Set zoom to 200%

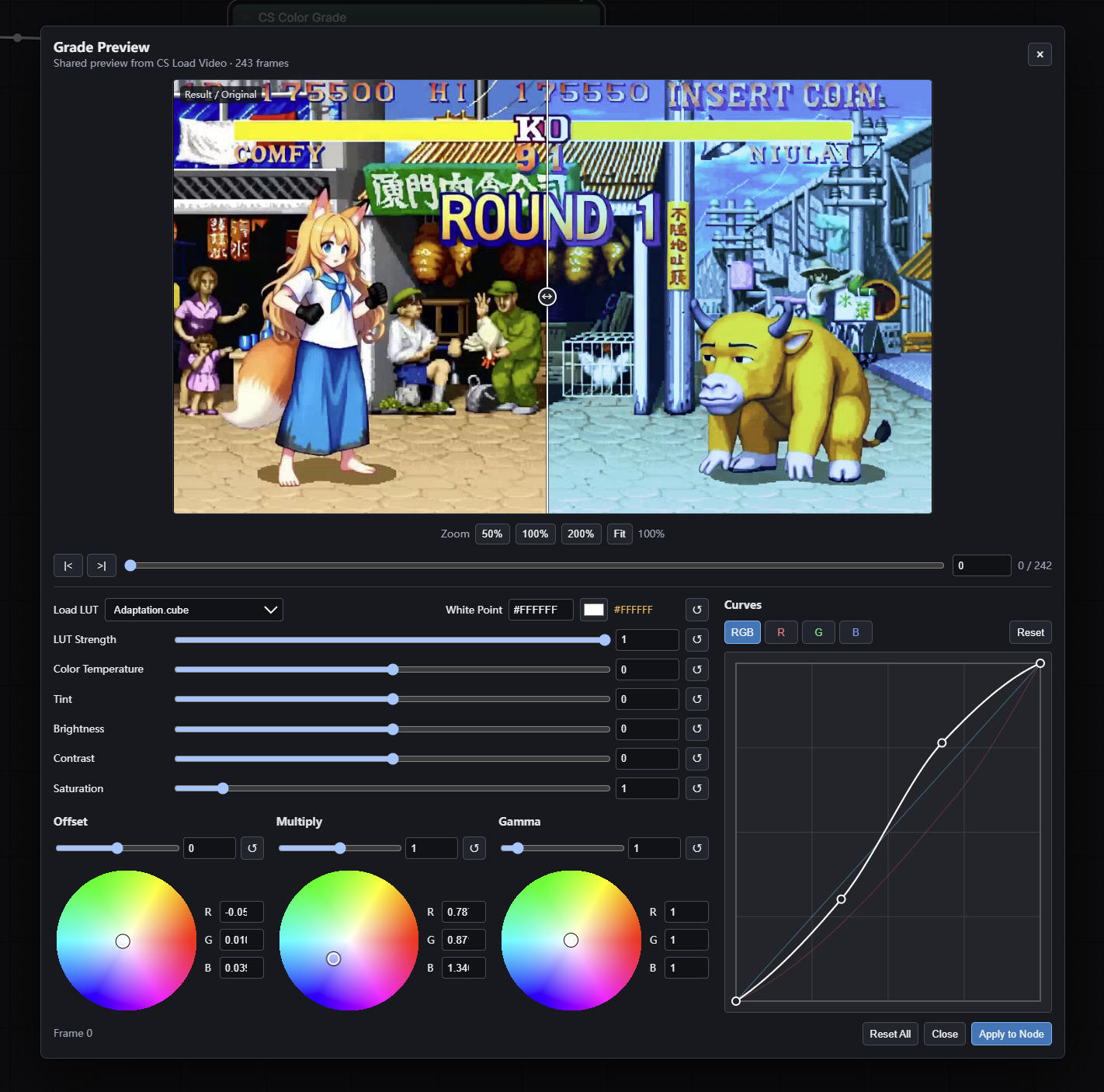pyautogui.click(x=581, y=534)
